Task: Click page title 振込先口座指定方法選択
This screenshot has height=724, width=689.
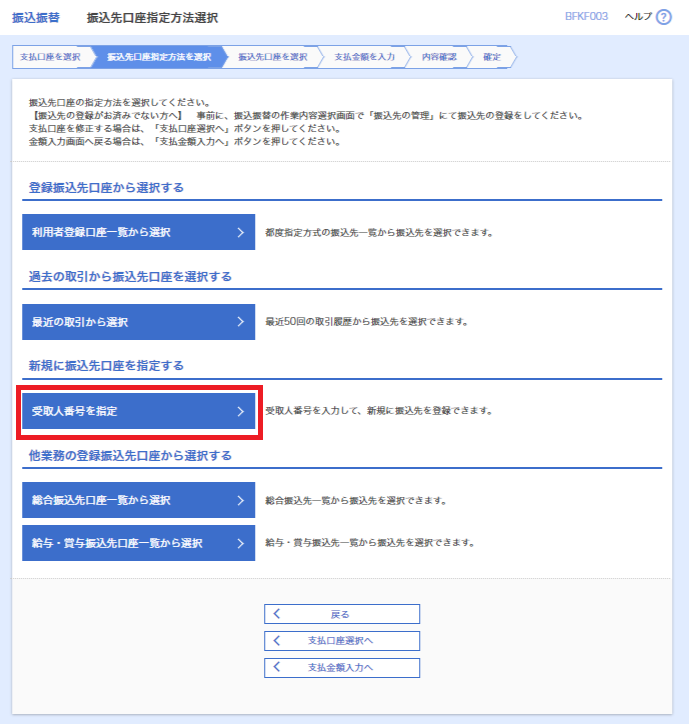Action: coord(152,18)
